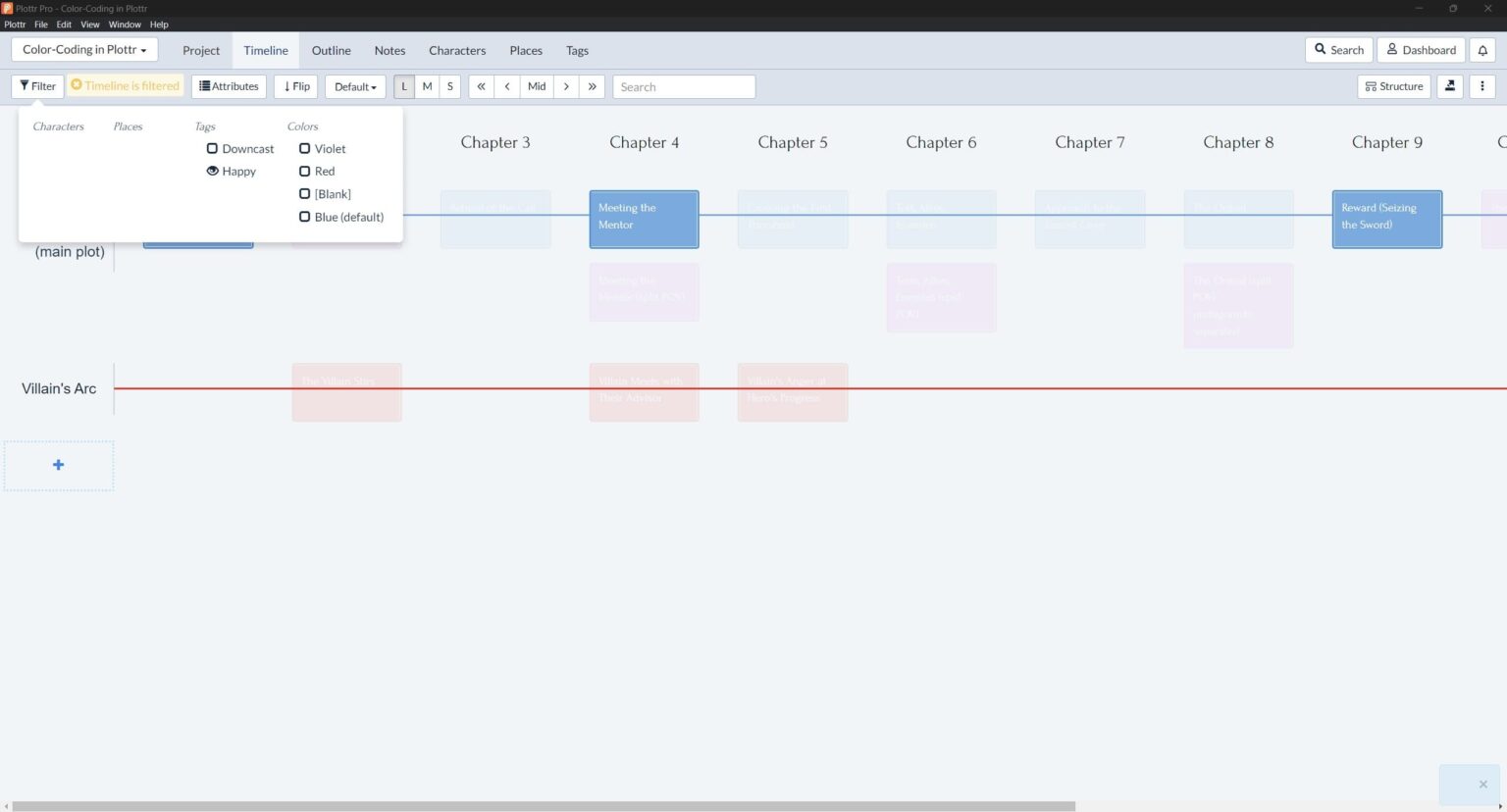Open the View menu
1507x812 pixels.
90,25
